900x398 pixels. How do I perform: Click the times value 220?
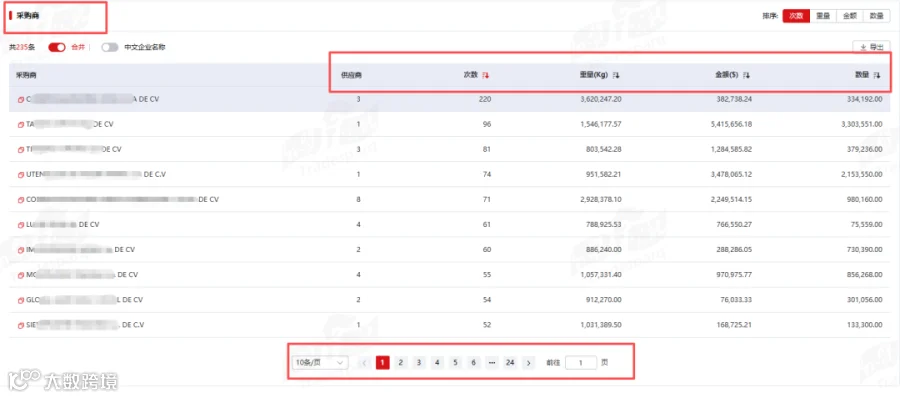point(486,99)
